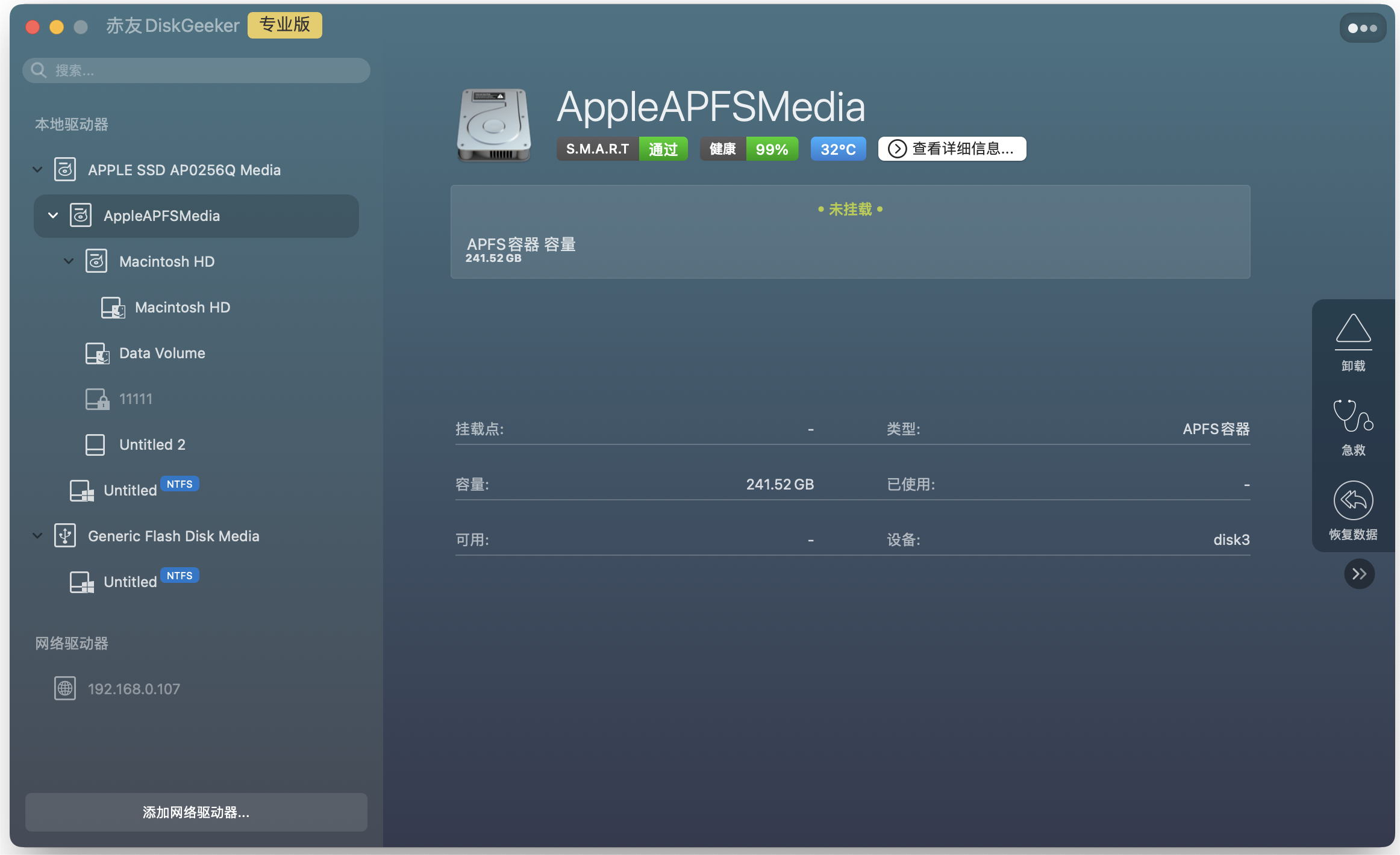Click the Local Drives (本地驱动器) header

tap(71, 124)
